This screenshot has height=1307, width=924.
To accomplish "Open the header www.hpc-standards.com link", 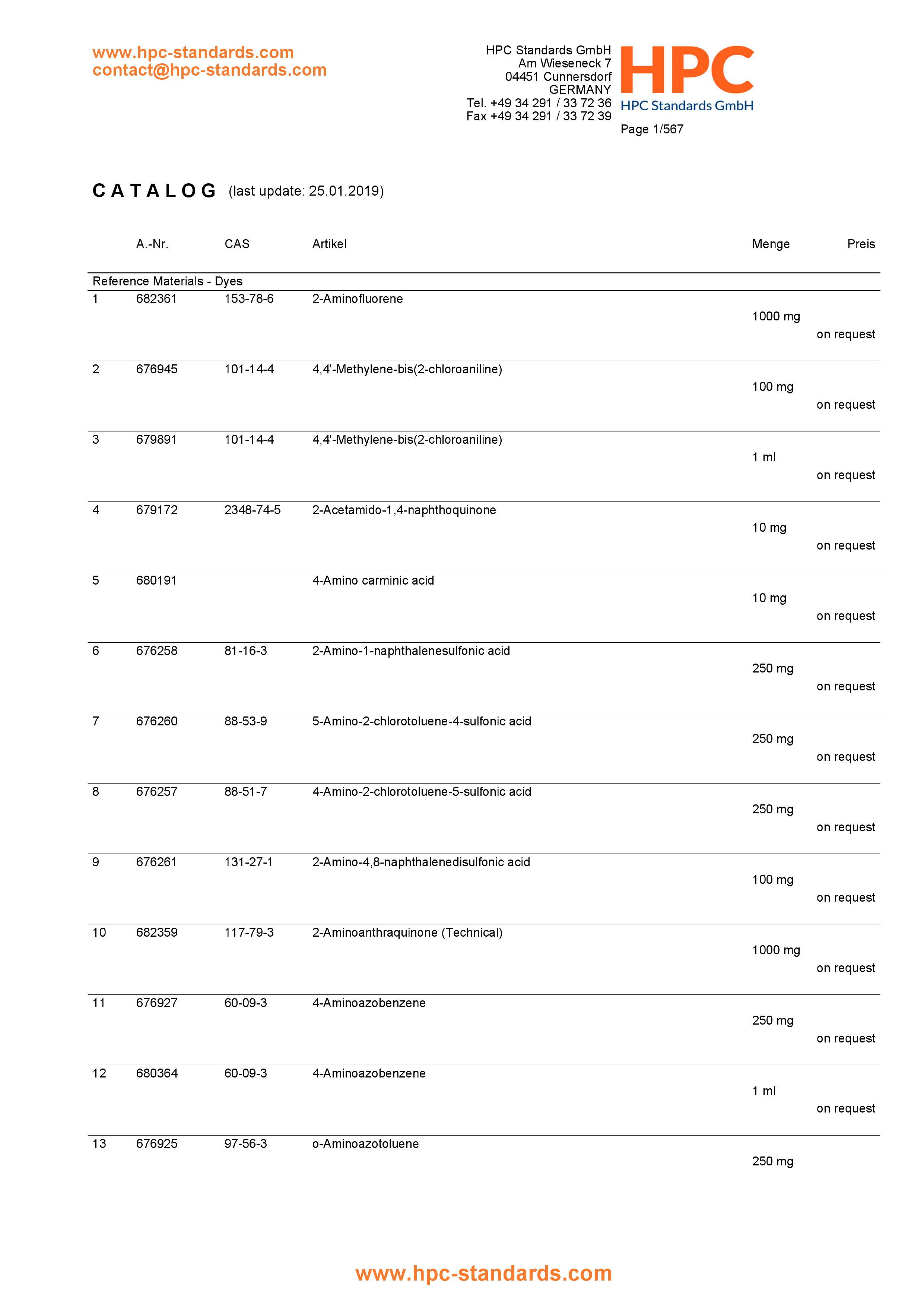I will pos(193,53).
